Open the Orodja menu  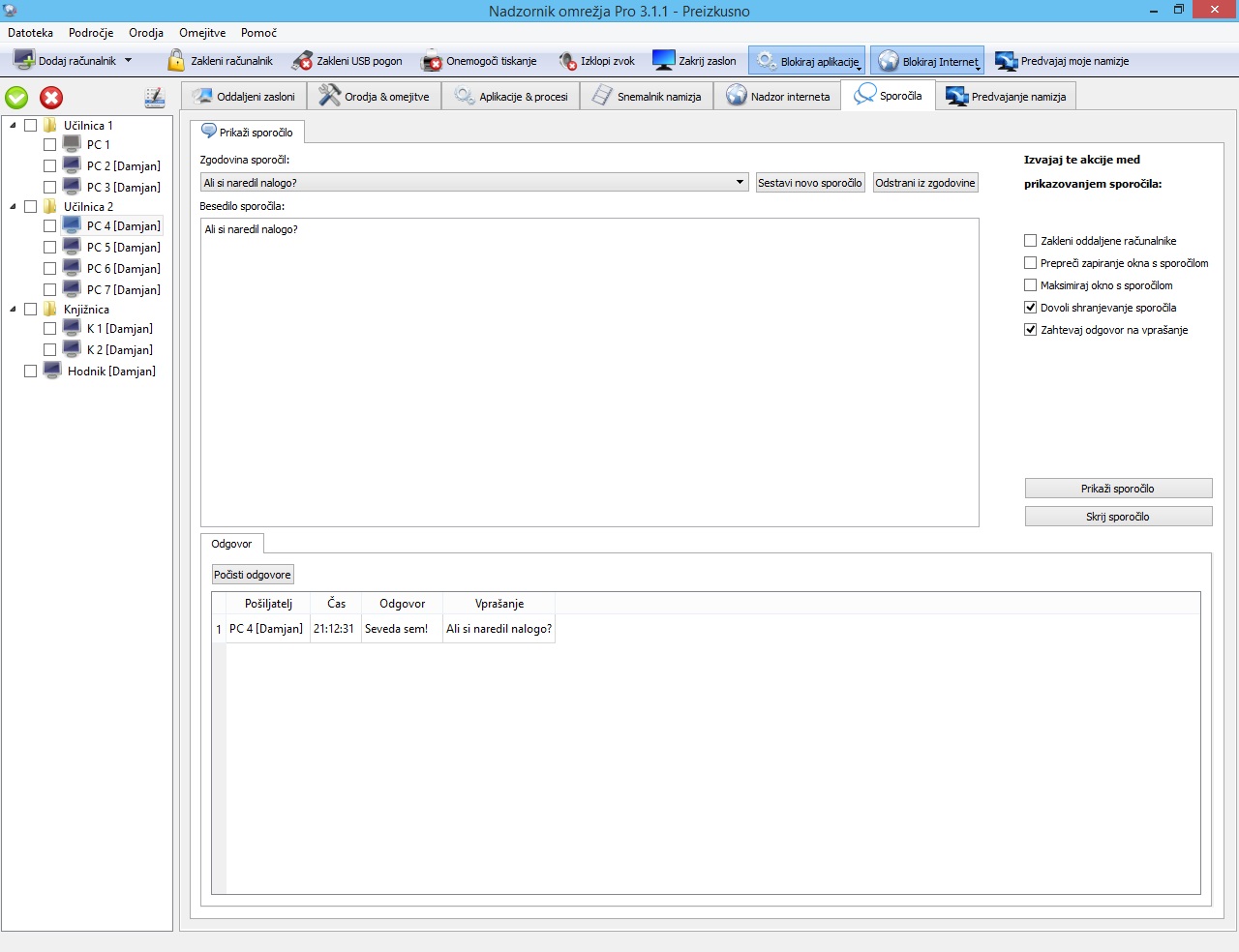(146, 33)
